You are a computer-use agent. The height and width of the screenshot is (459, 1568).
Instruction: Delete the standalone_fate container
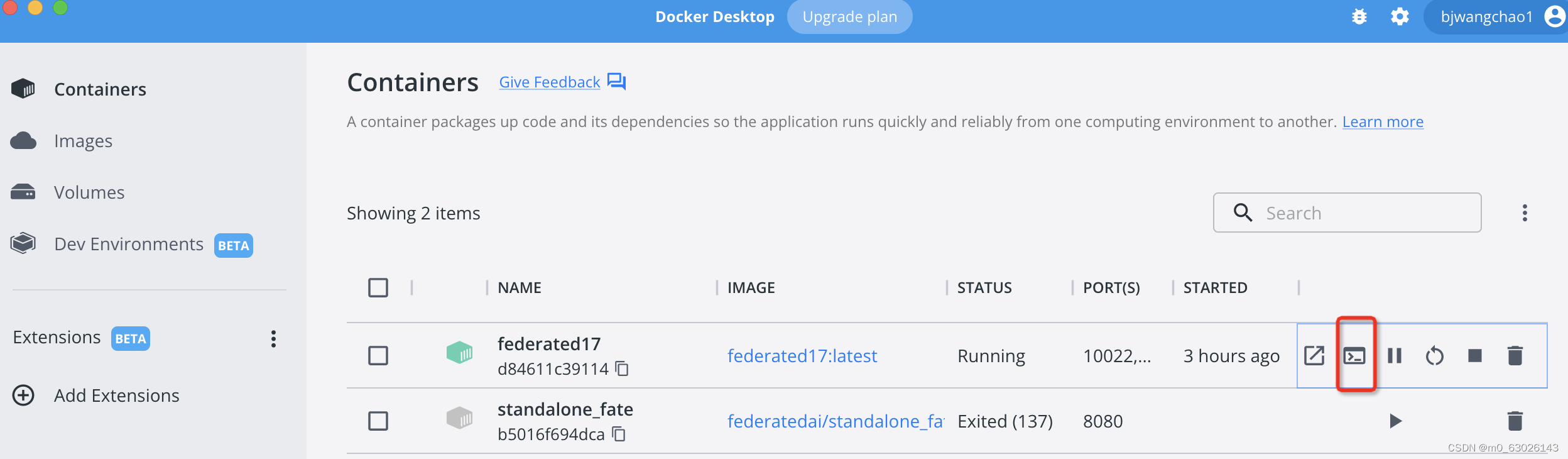[x=1515, y=421]
